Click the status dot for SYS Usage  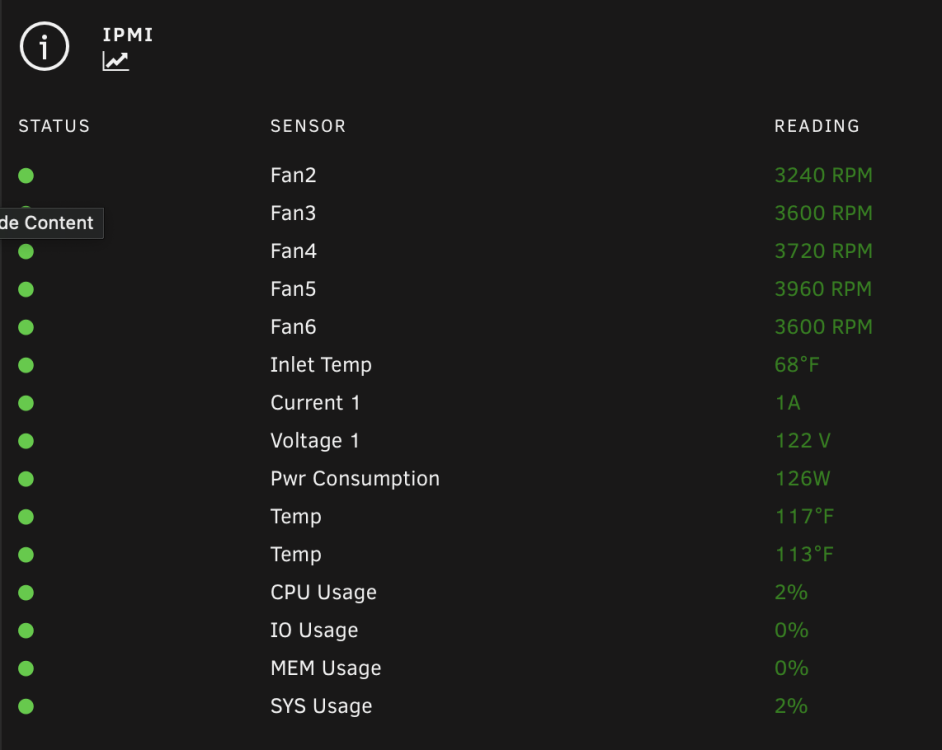[26, 706]
